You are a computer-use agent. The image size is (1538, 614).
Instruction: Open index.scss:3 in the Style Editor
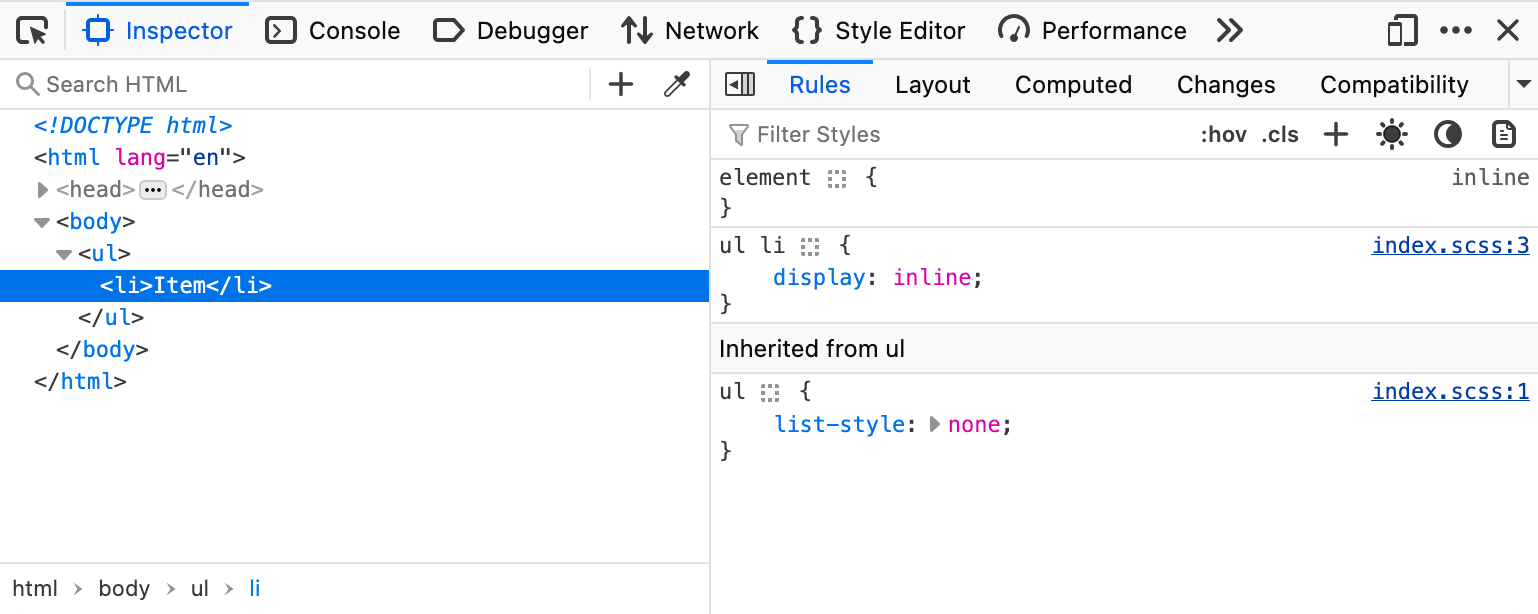(1450, 244)
